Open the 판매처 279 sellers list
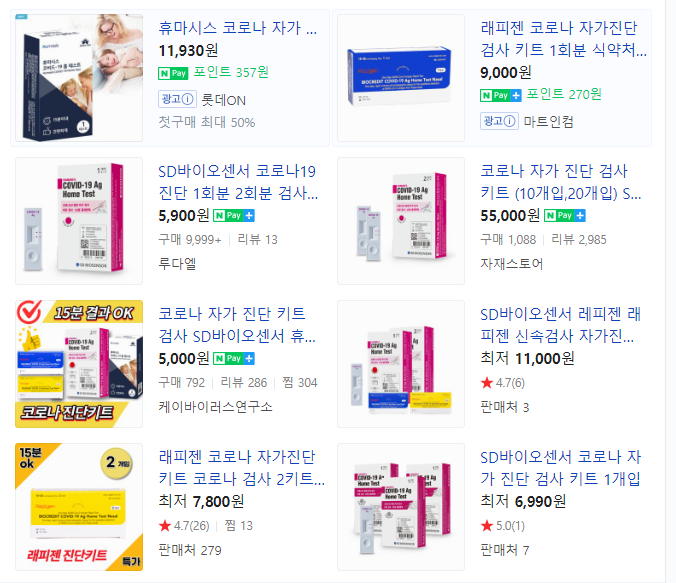 click(190, 550)
